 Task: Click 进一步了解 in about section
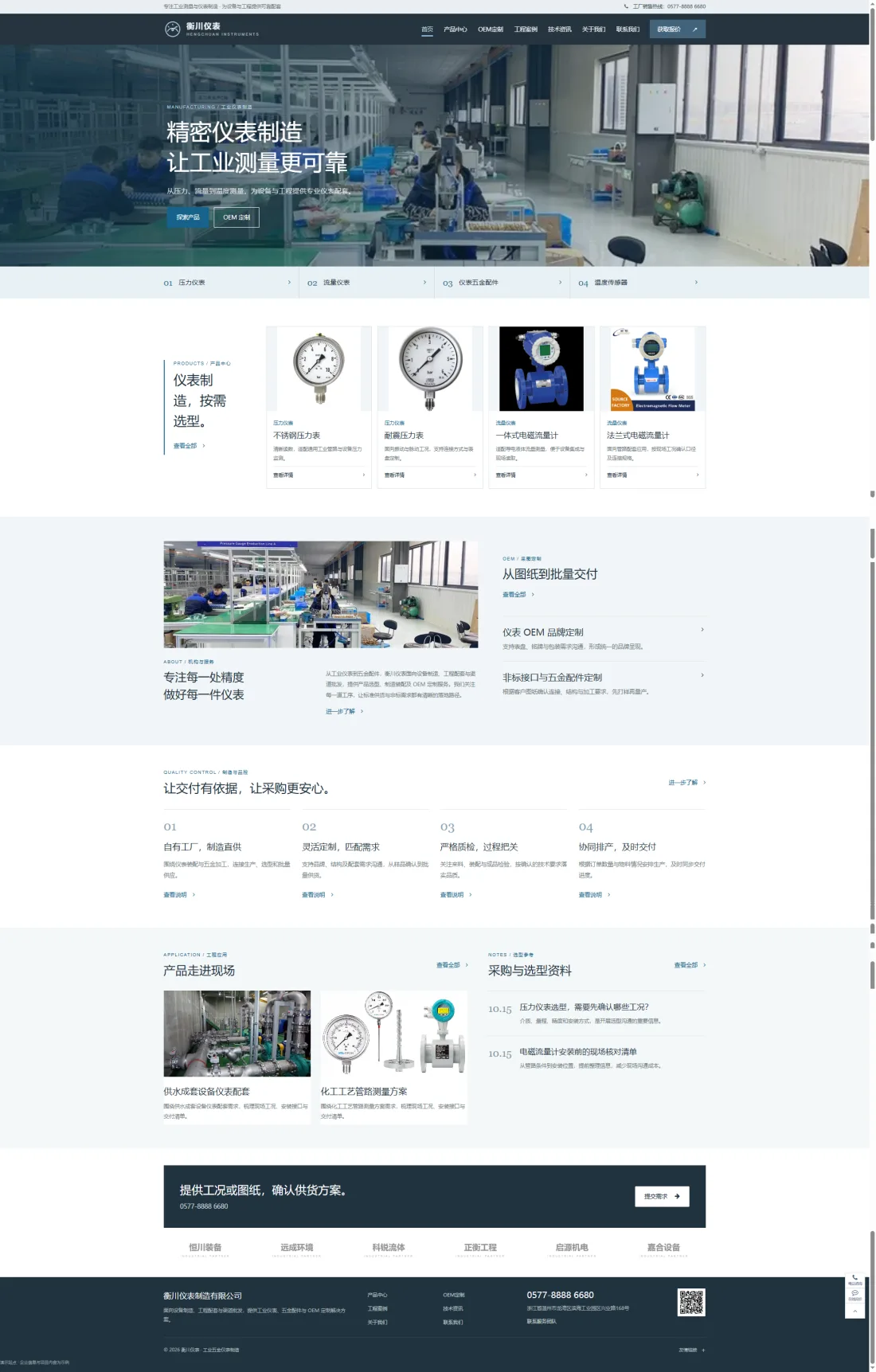point(344,712)
